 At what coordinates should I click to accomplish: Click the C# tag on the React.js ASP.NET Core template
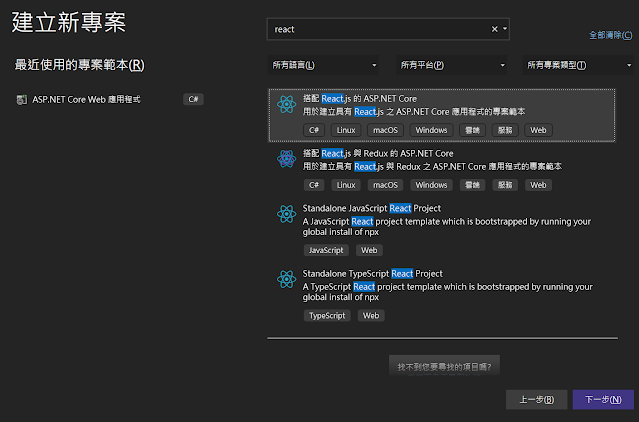[x=314, y=130]
